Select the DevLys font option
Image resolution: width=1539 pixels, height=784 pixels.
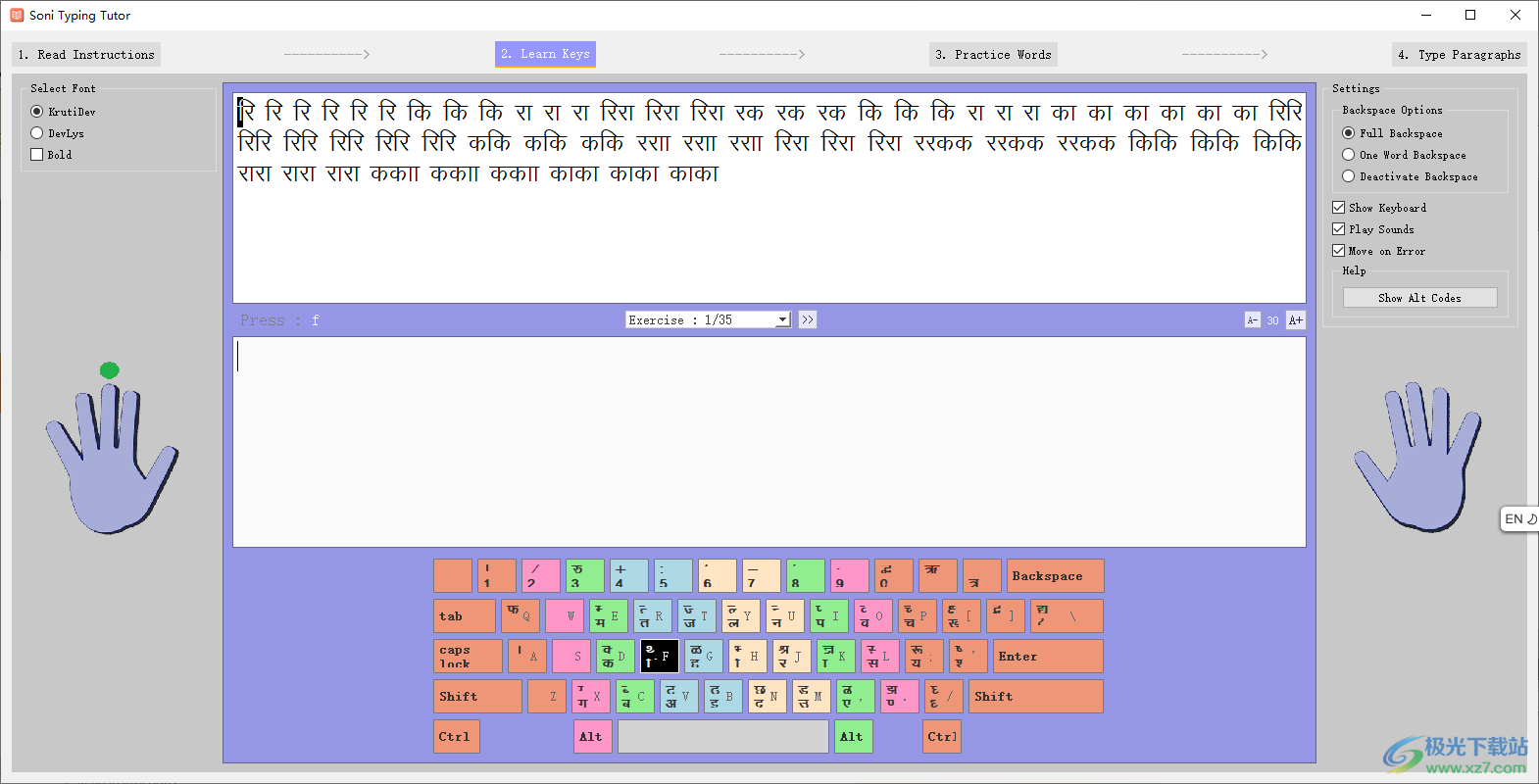tap(57, 133)
